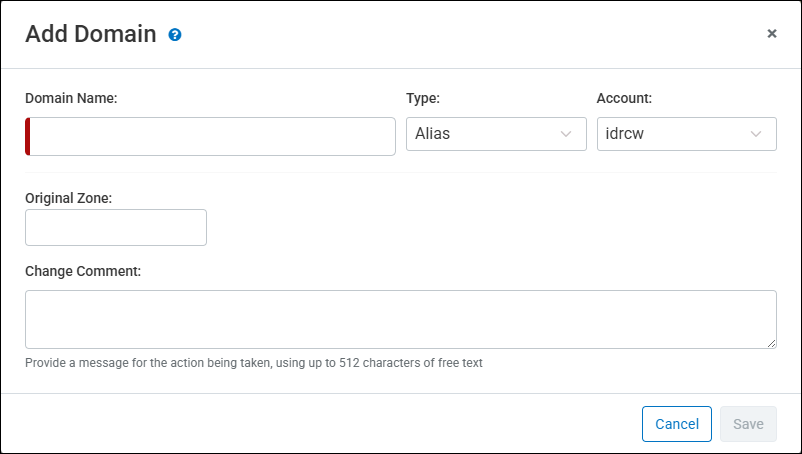This screenshot has width=802, height=454.
Task: Grab the Change Comment resize handle
Action: click(x=771, y=343)
